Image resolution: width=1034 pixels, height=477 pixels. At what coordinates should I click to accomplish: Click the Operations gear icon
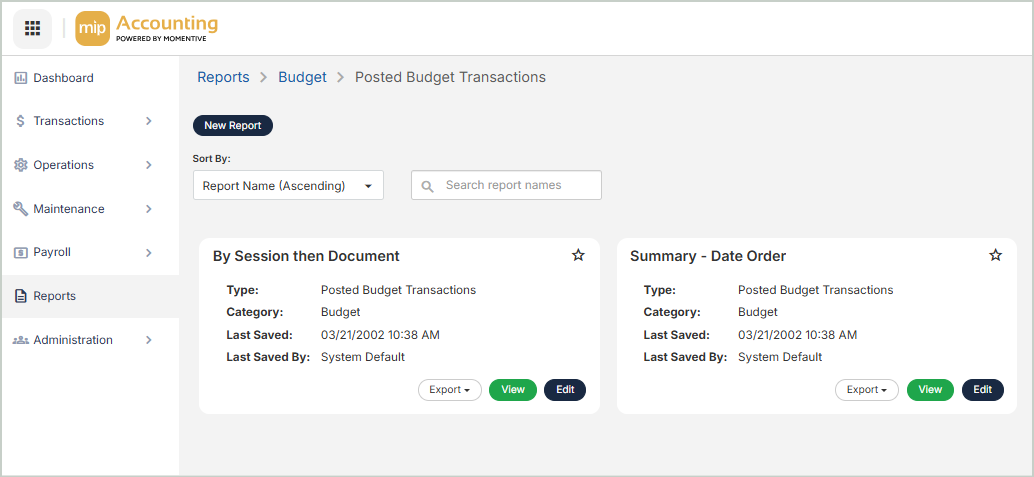coord(20,165)
